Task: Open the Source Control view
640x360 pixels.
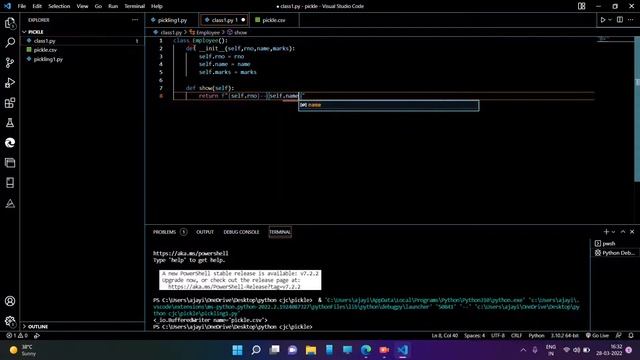Action: [x=10, y=62]
